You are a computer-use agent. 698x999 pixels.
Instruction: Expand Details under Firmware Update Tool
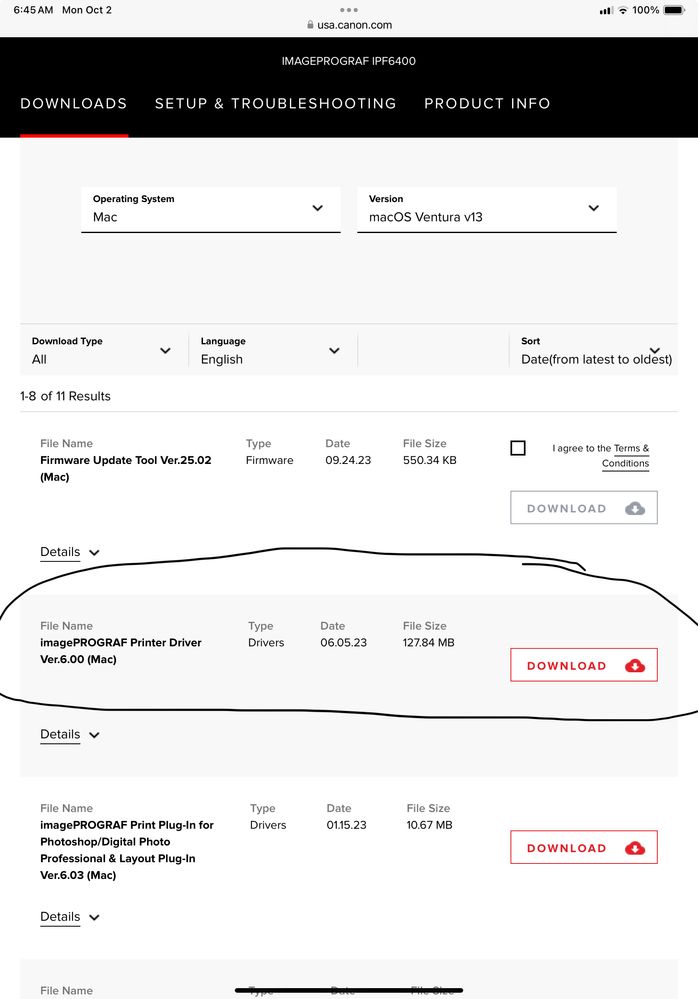point(70,552)
